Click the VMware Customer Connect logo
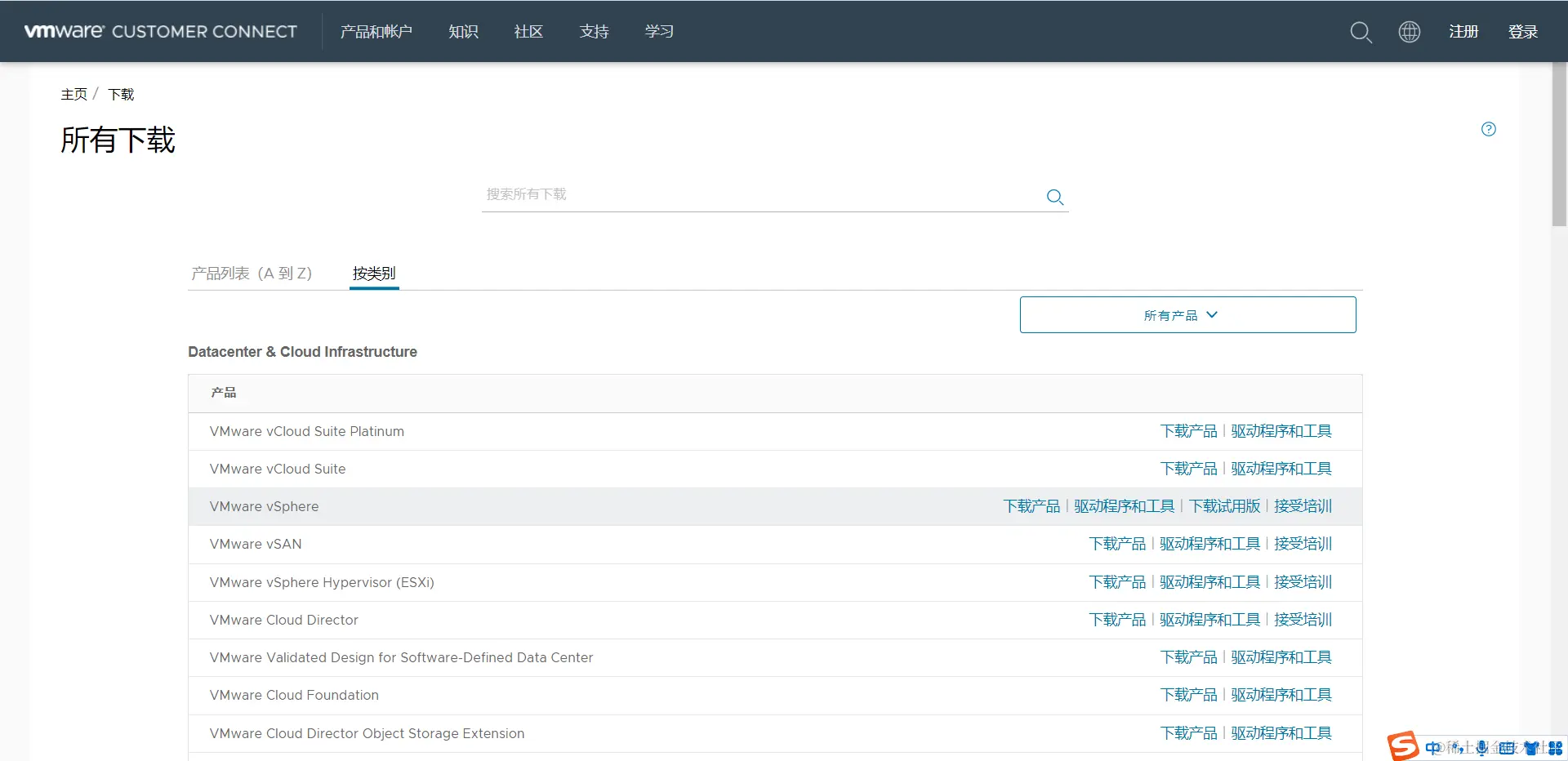 tap(161, 31)
